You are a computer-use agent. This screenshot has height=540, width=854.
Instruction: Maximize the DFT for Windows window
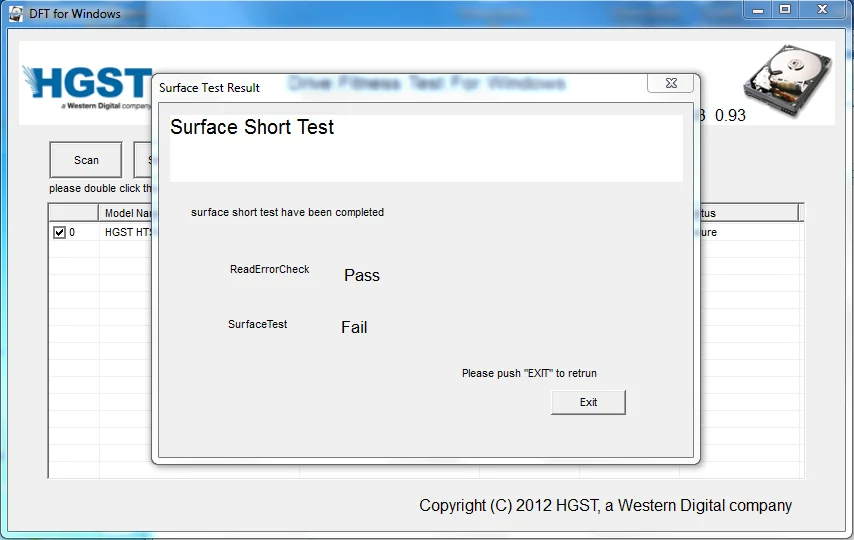(785, 10)
